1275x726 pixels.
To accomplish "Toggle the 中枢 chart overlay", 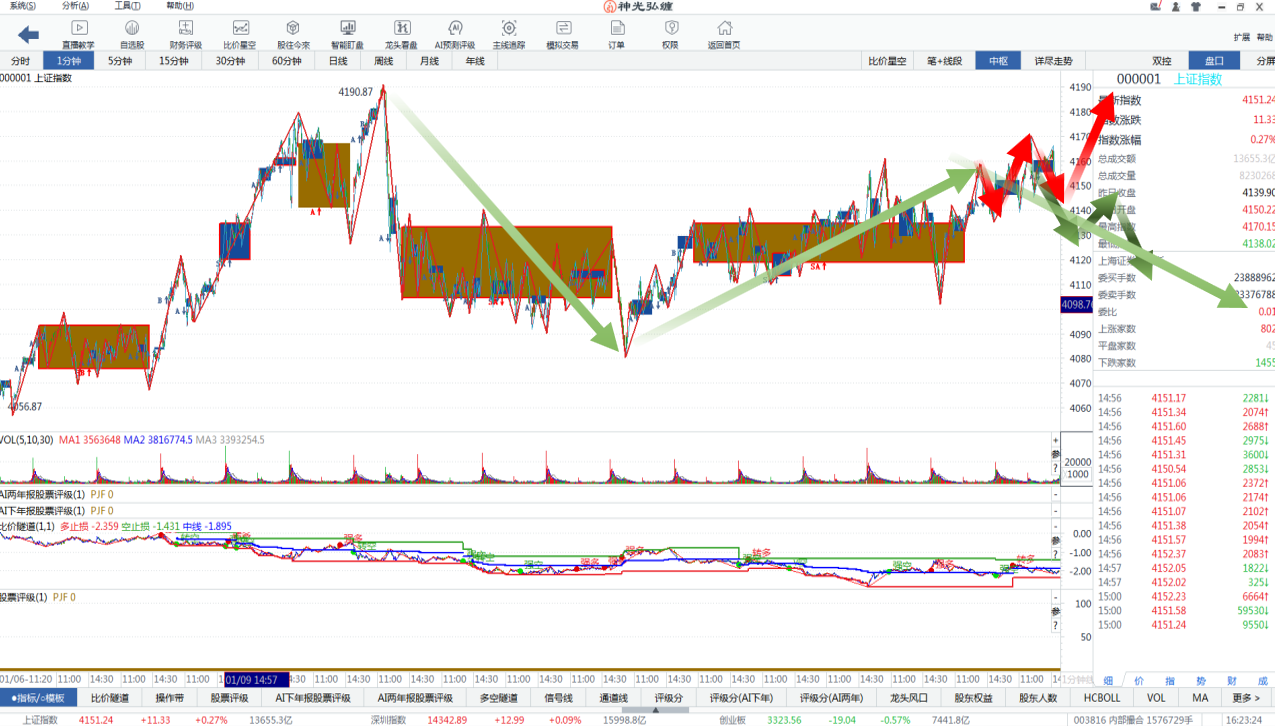I will tap(998, 61).
